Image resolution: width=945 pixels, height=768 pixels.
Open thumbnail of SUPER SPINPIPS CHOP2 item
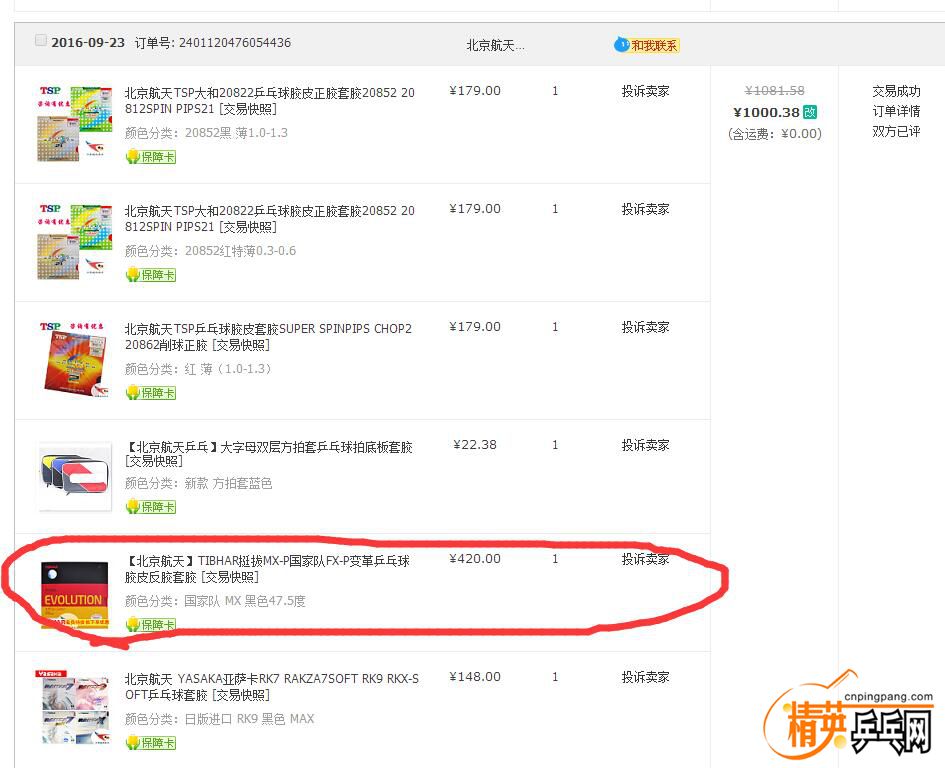[75, 360]
